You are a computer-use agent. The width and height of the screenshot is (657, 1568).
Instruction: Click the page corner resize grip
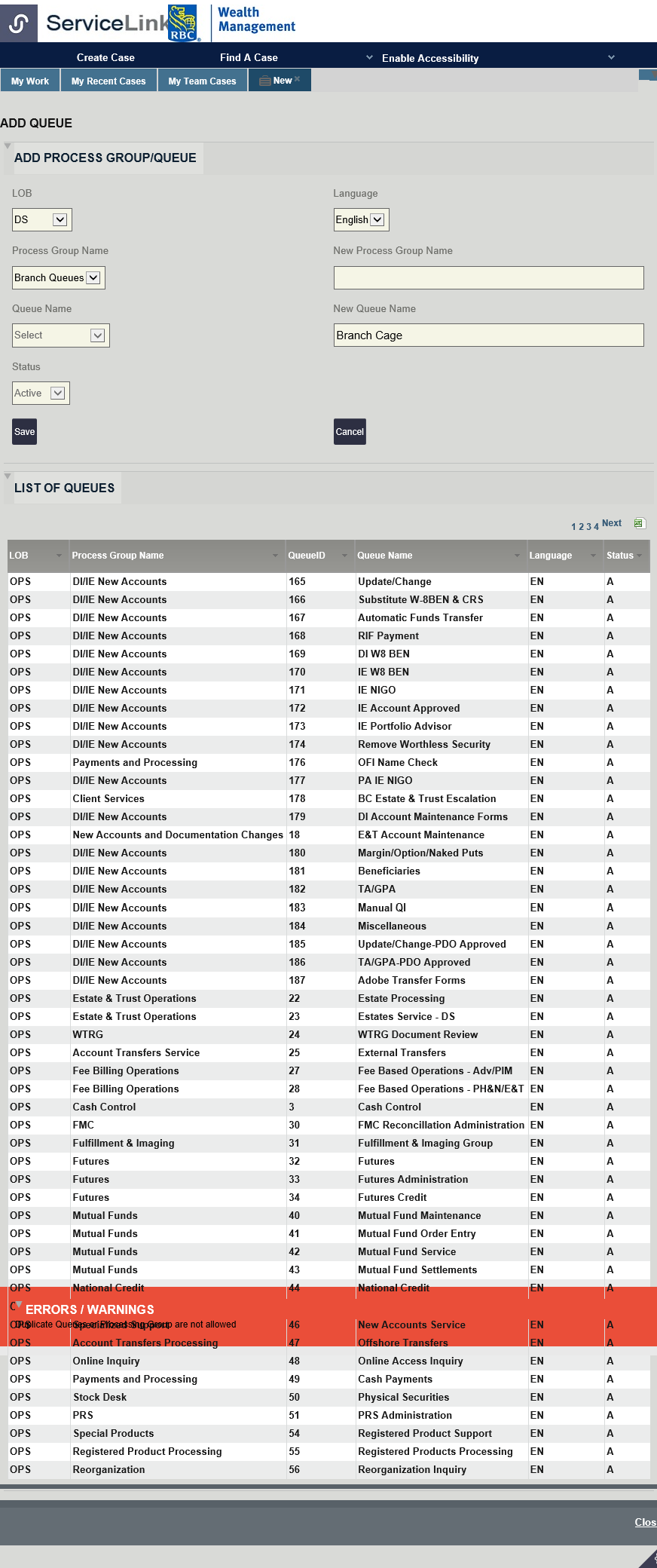click(649, 1559)
